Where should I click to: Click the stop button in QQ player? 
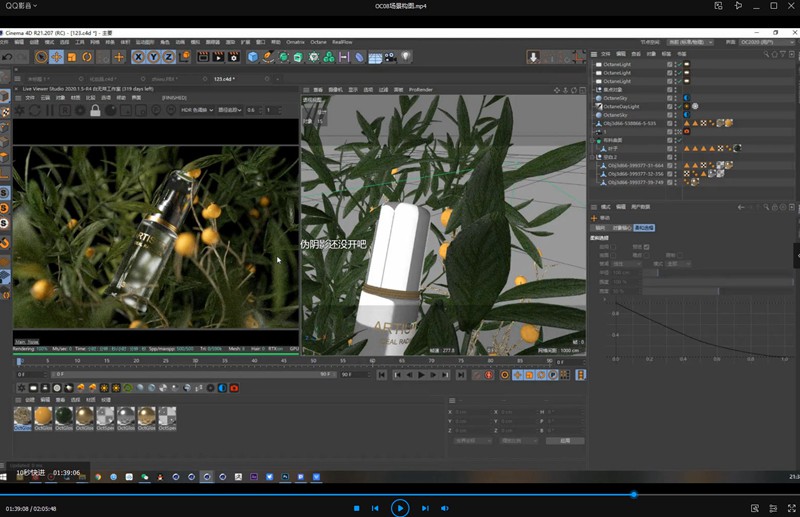(x=356, y=508)
